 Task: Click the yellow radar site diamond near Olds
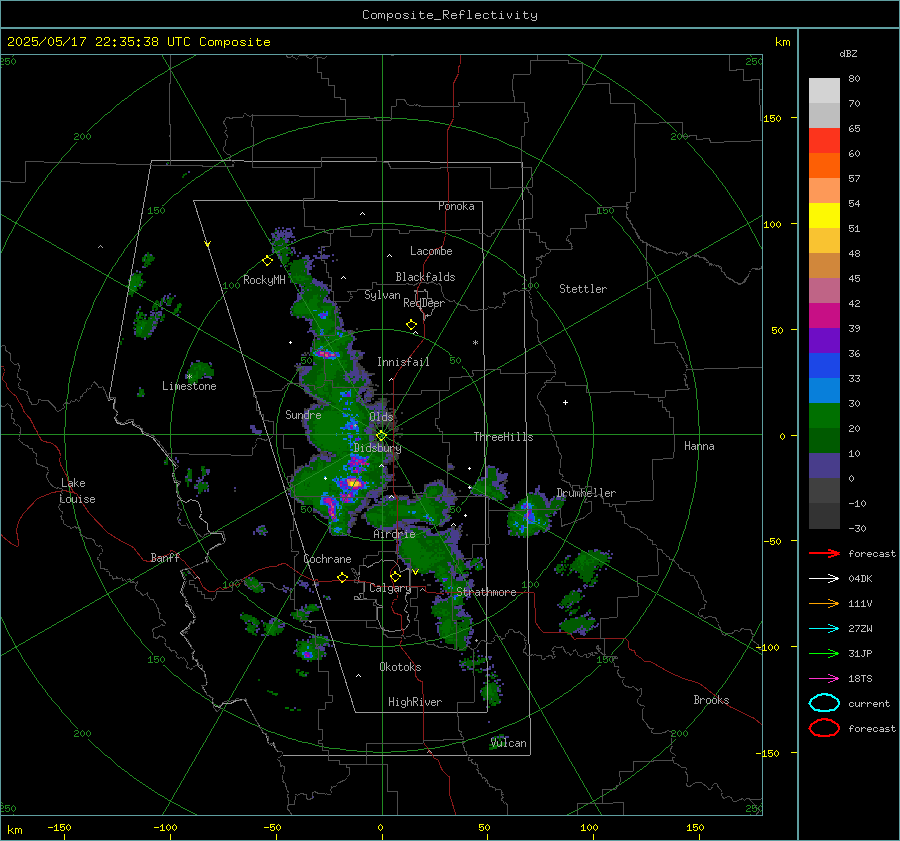pos(381,436)
